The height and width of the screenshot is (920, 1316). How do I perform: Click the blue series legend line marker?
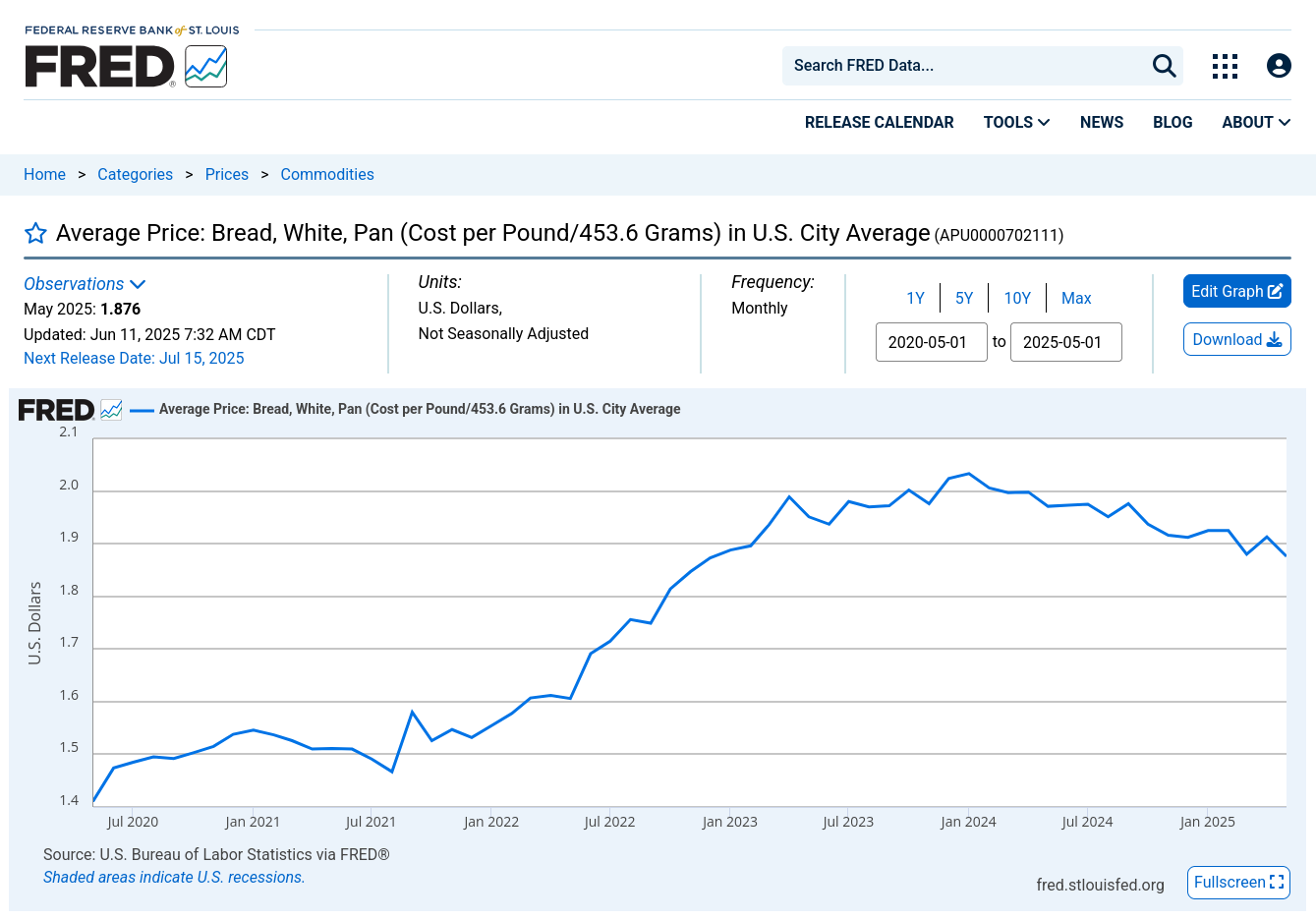pos(142,410)
